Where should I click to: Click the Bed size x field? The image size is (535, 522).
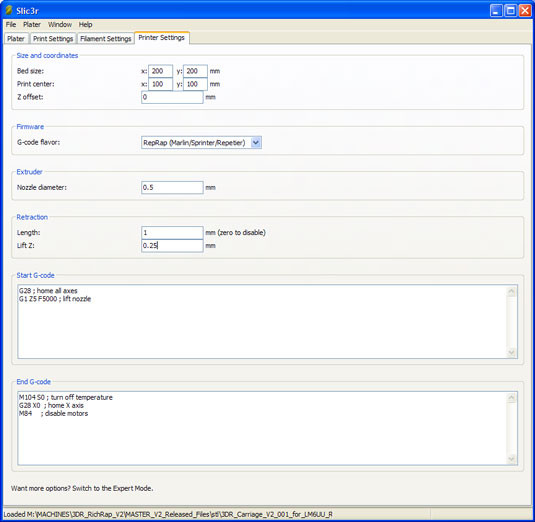160,71
